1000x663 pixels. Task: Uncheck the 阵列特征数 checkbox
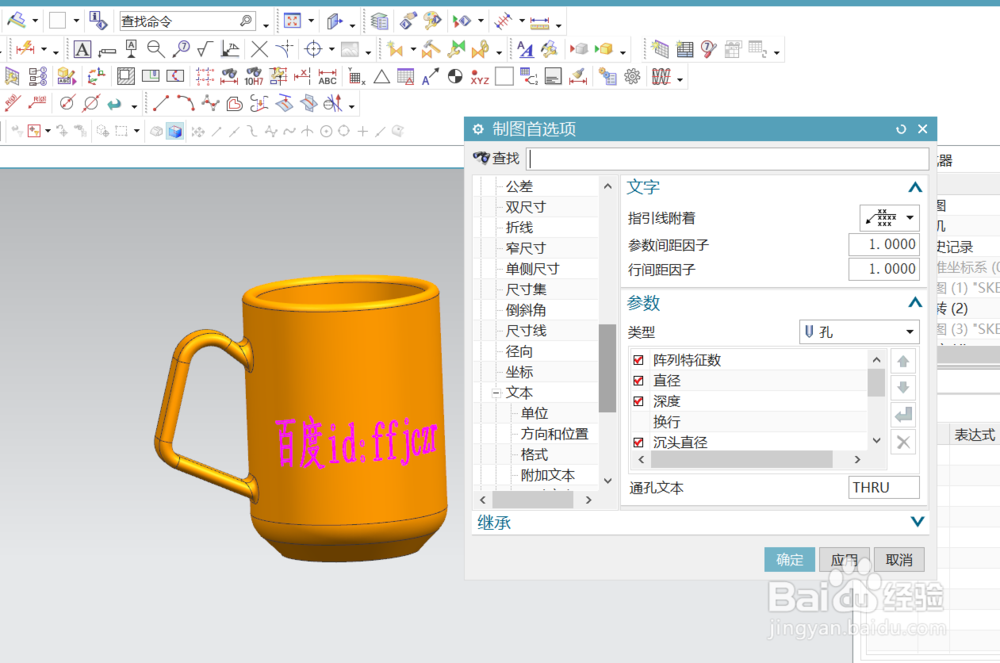tap(638, 360)
